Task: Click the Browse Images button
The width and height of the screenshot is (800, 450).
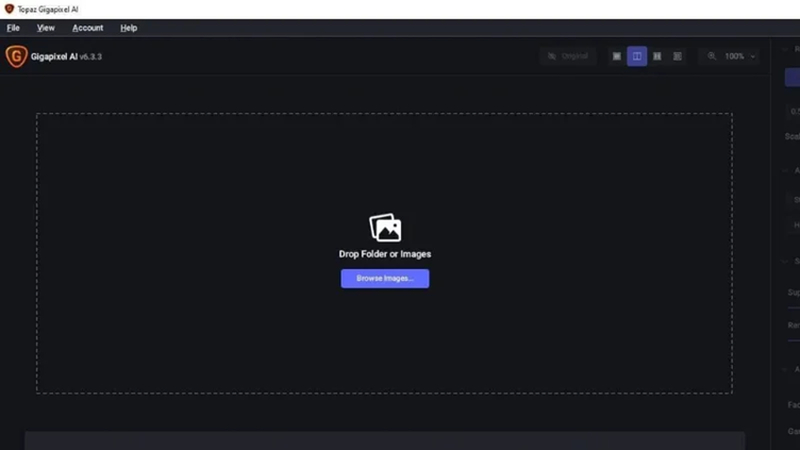Action: pos(385,279)
